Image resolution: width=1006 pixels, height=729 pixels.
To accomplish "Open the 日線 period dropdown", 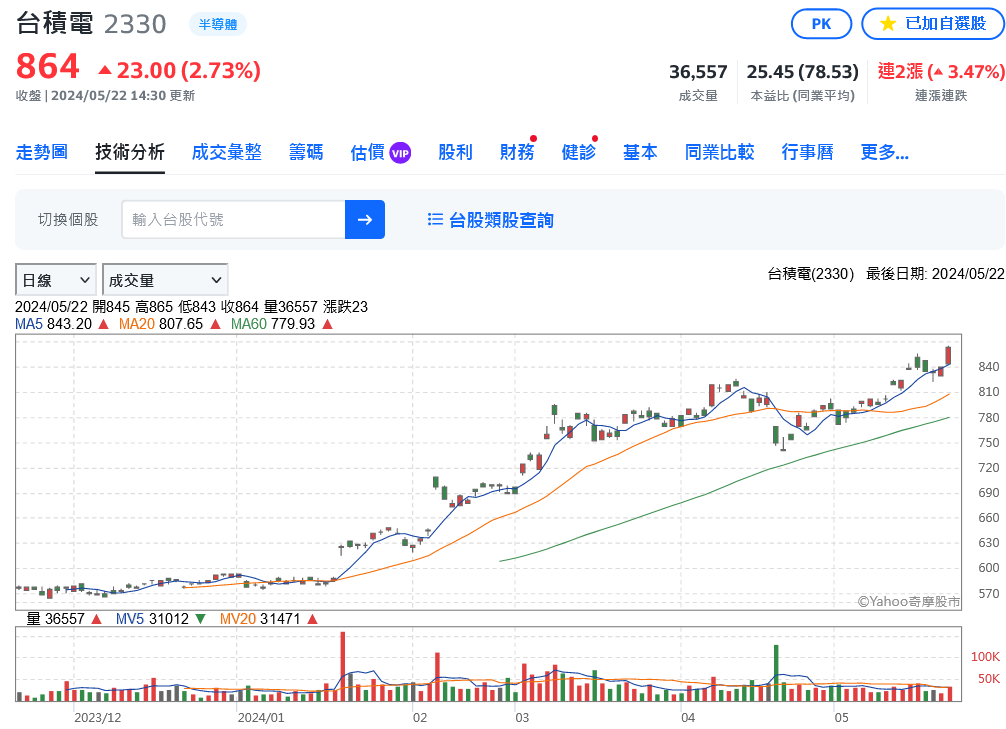I will click(56, 280).
